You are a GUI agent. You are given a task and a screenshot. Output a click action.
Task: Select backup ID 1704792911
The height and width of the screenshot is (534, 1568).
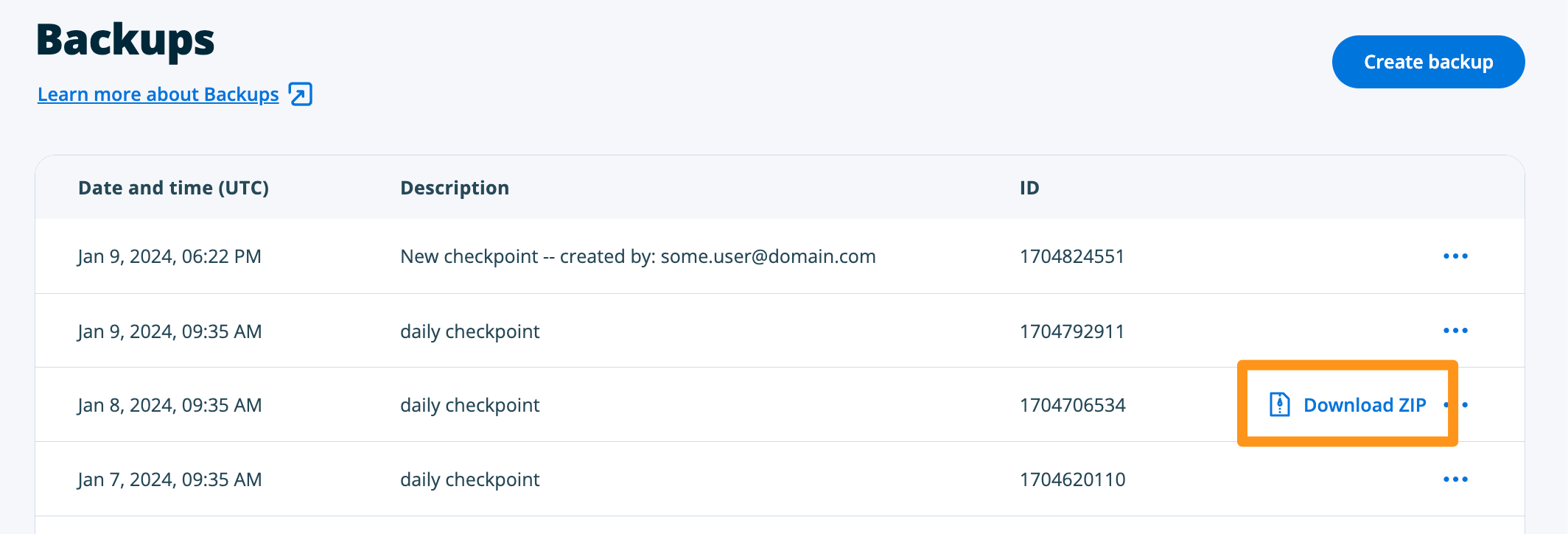[1071, 331]
